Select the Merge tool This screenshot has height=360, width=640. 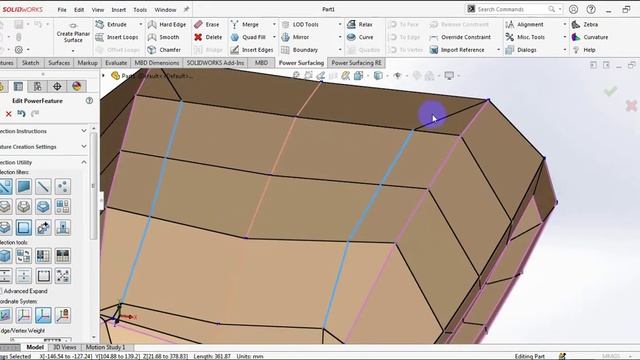click(244, 24)
